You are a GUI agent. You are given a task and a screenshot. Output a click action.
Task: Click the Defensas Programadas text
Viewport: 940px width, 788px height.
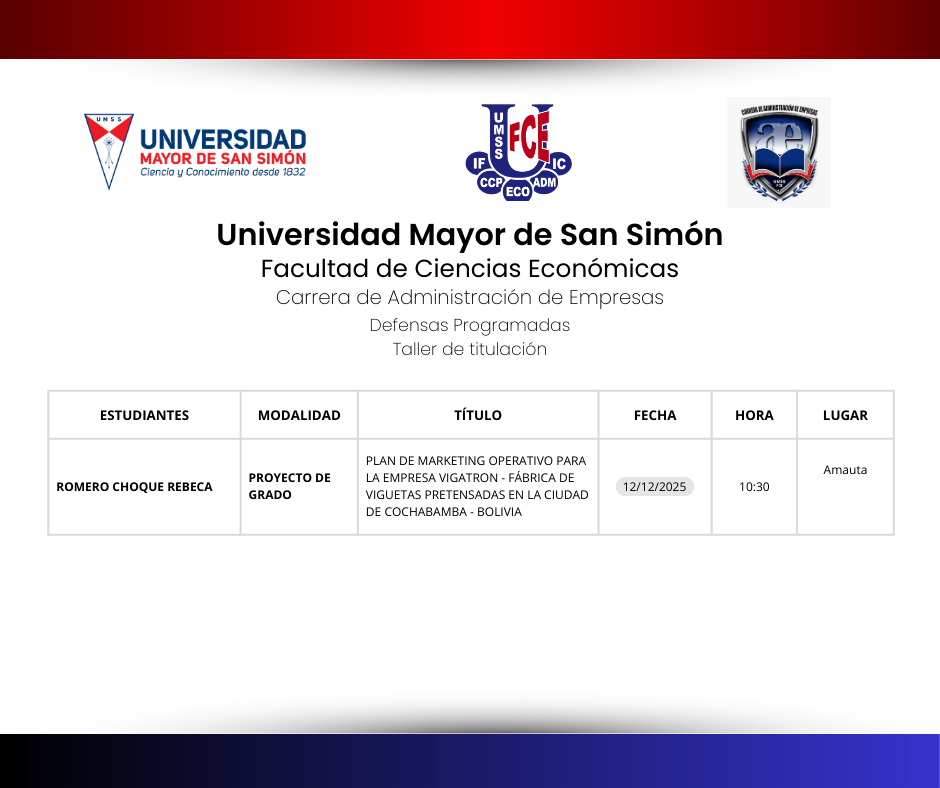pos(470,325)
